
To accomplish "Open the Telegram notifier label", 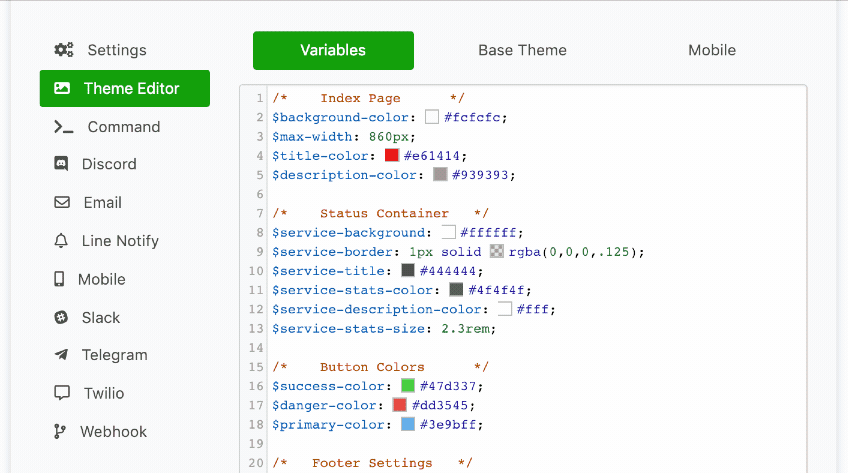I will 115,355.
